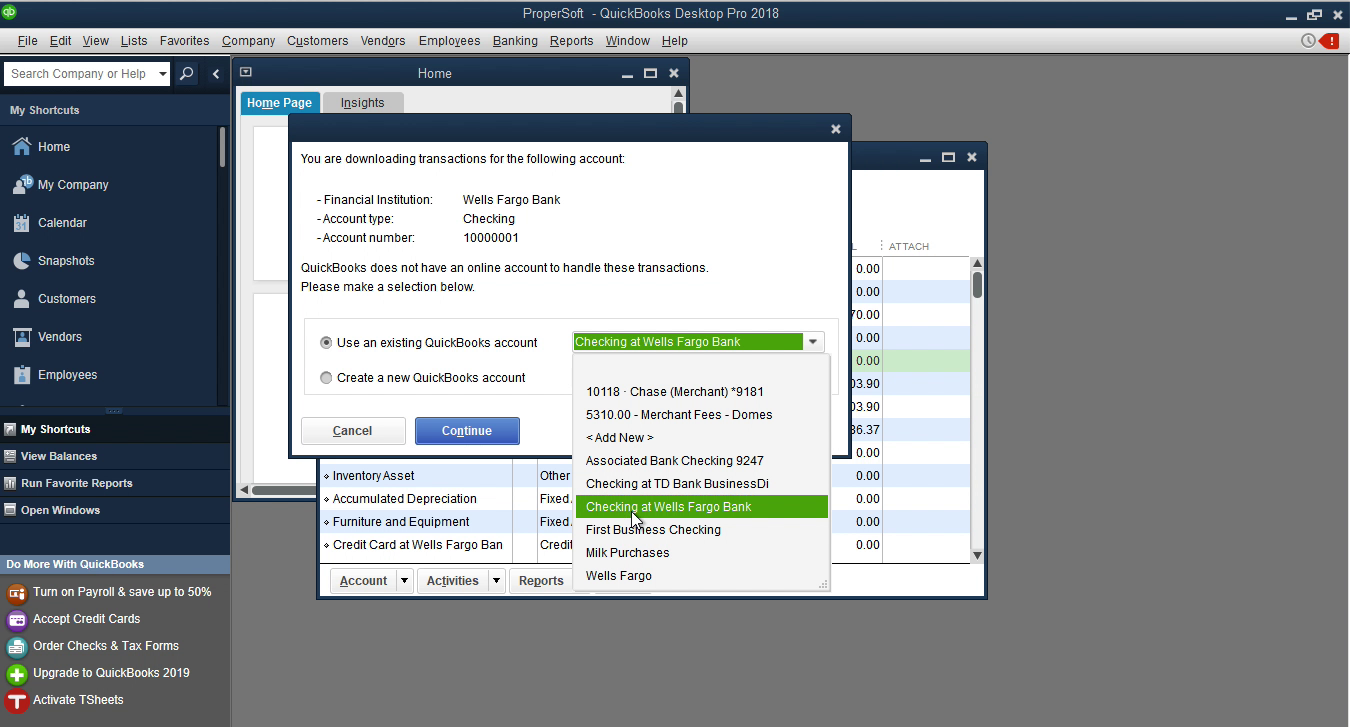The image size is (1350, 727).
Task: Choose Checking at TD Bank BusinessDi
Action: 702,484
